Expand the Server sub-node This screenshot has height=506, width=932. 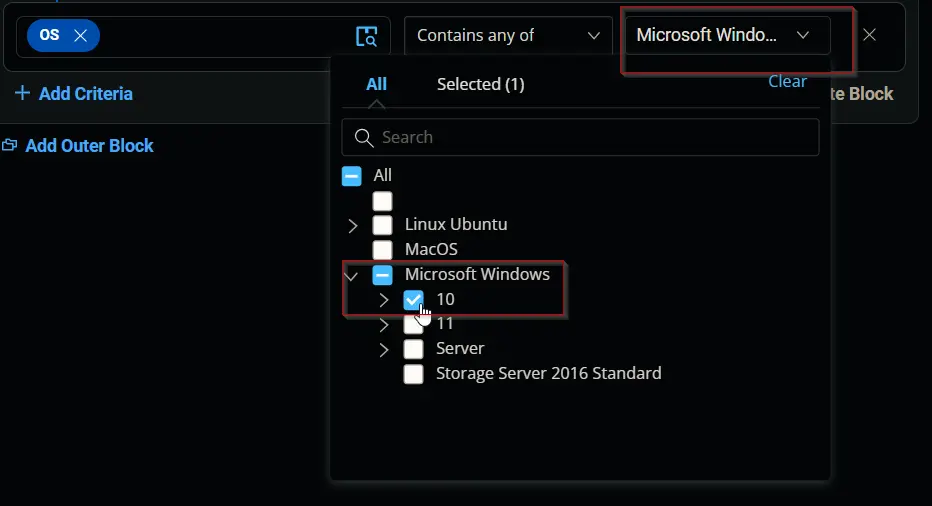pos(383,350)
